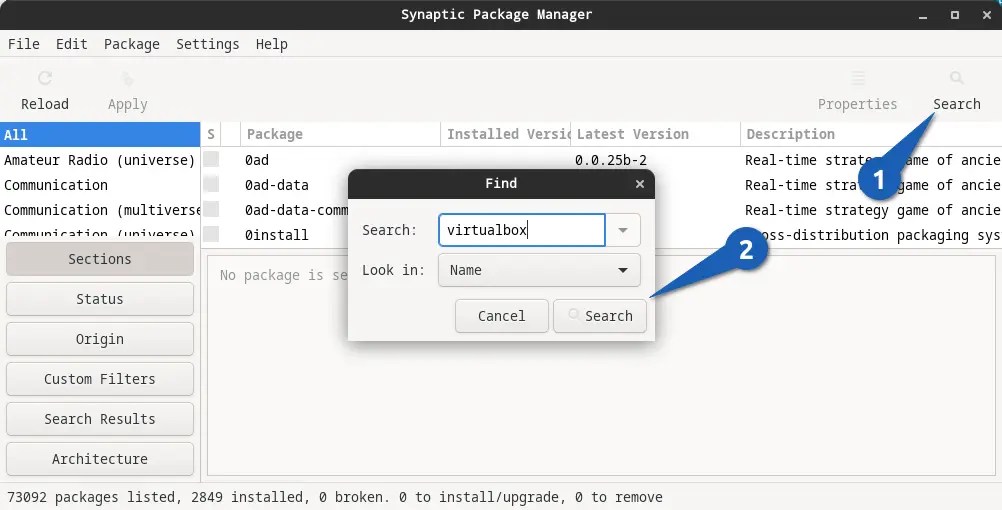This screenshot has width=1002, height=510.
Task: Select the Status filter button
Action: (x=100, y=299)
